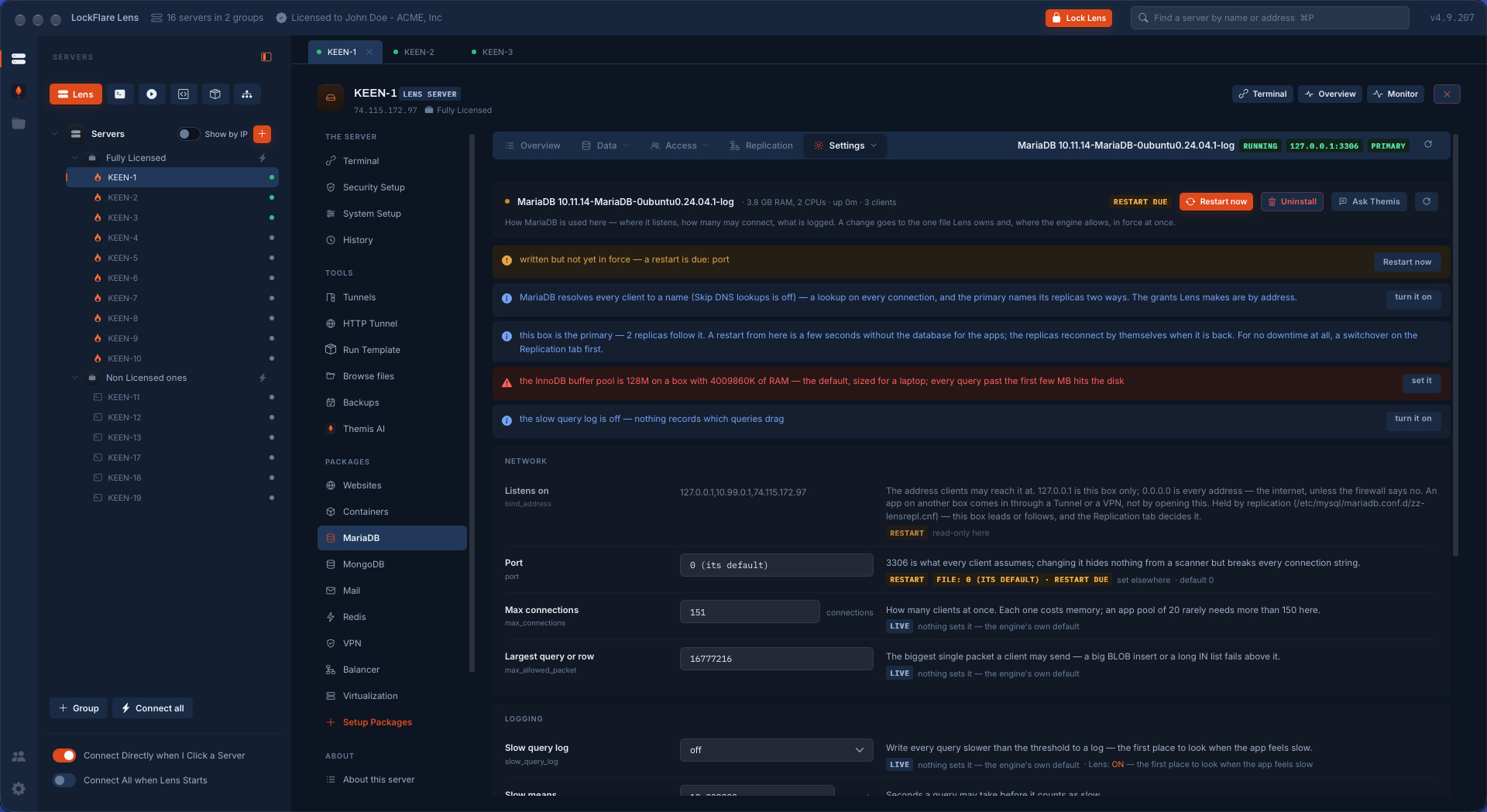Toggle Show by IP switch
1487x812 pixels.
tap(188, 134)
